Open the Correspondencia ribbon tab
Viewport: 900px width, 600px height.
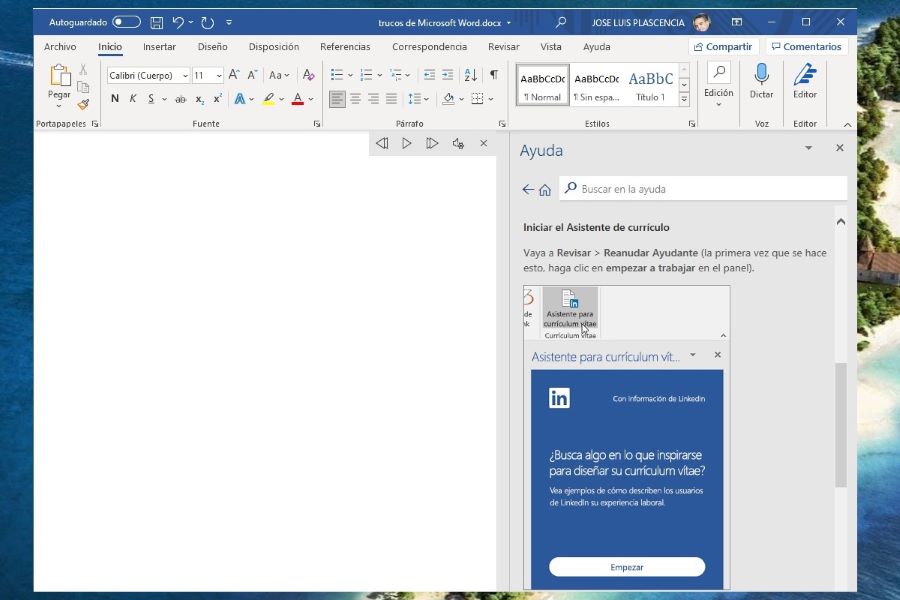pos(429,46)
